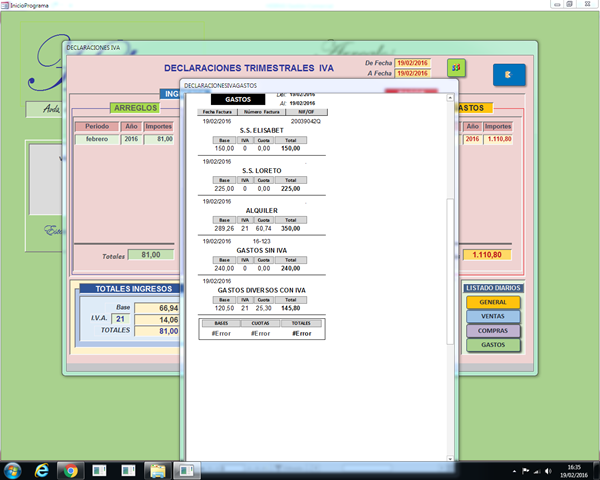Open the file explorer folder taskbar icon
Image resolution: width=600 pixels, height=480 pixels.
coord(157,470)
